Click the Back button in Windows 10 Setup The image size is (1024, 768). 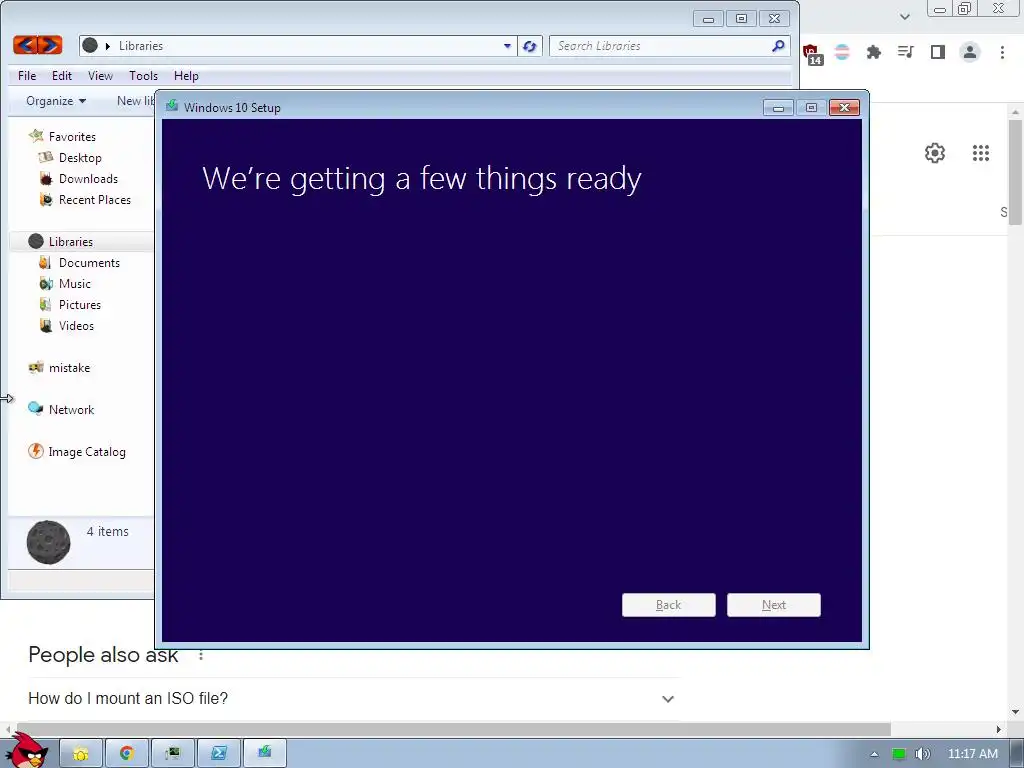pos(669,605)
